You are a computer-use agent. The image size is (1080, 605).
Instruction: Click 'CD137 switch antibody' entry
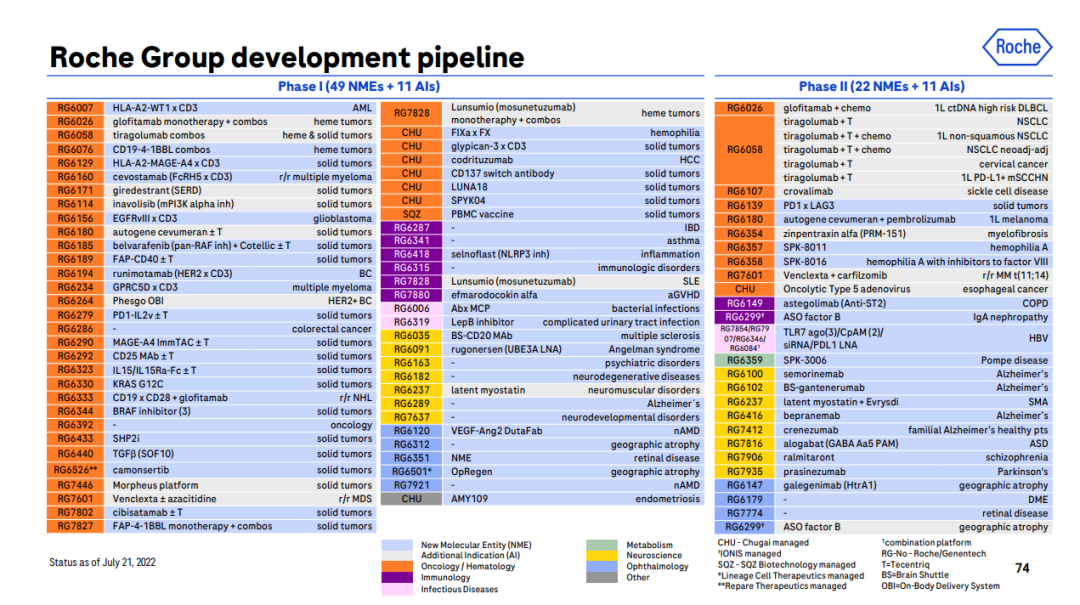pos(502,174)
